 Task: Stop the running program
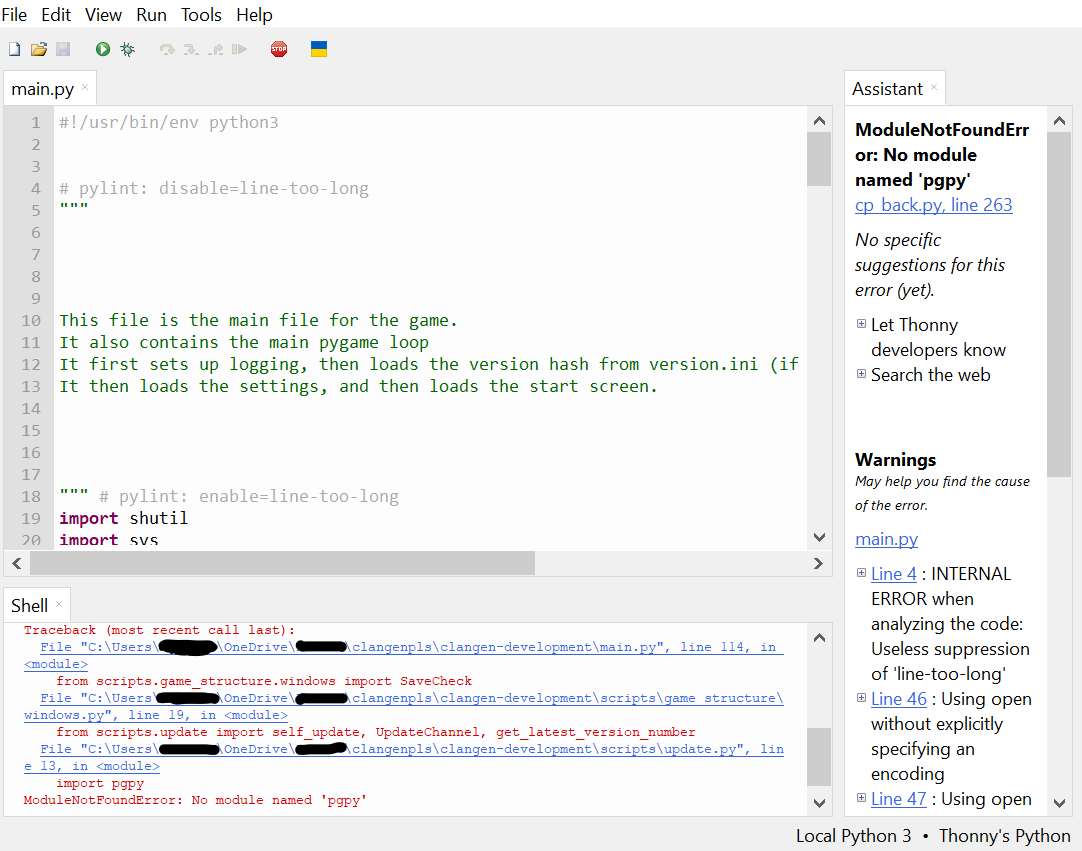pyautogui.click(x=279, y=48)
